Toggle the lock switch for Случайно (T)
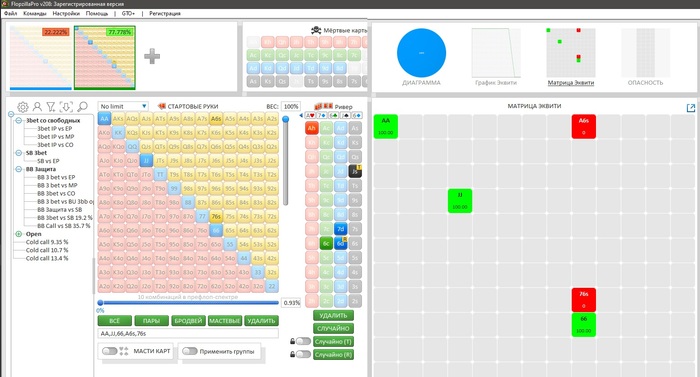Image resolution: width=700 pixels, height=377 pixels. point(303,342)
